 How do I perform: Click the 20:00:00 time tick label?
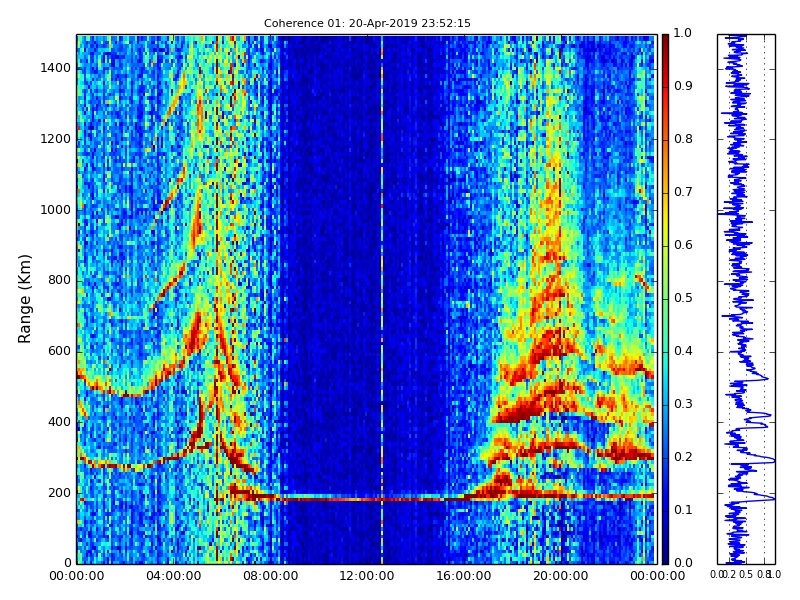560,577
